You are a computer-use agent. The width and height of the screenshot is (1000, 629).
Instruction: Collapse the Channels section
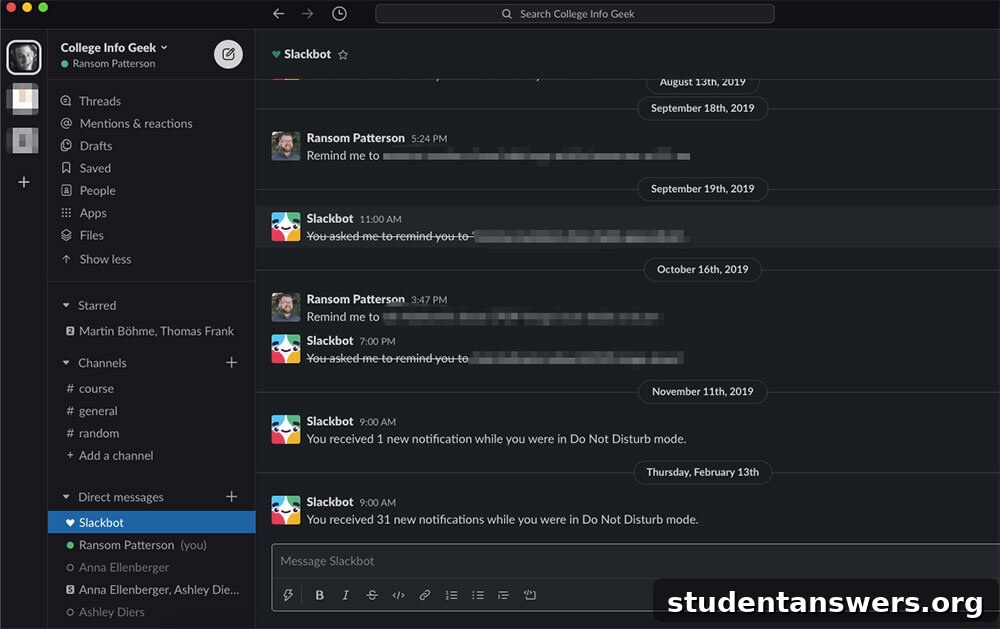(x=66, y=363)
